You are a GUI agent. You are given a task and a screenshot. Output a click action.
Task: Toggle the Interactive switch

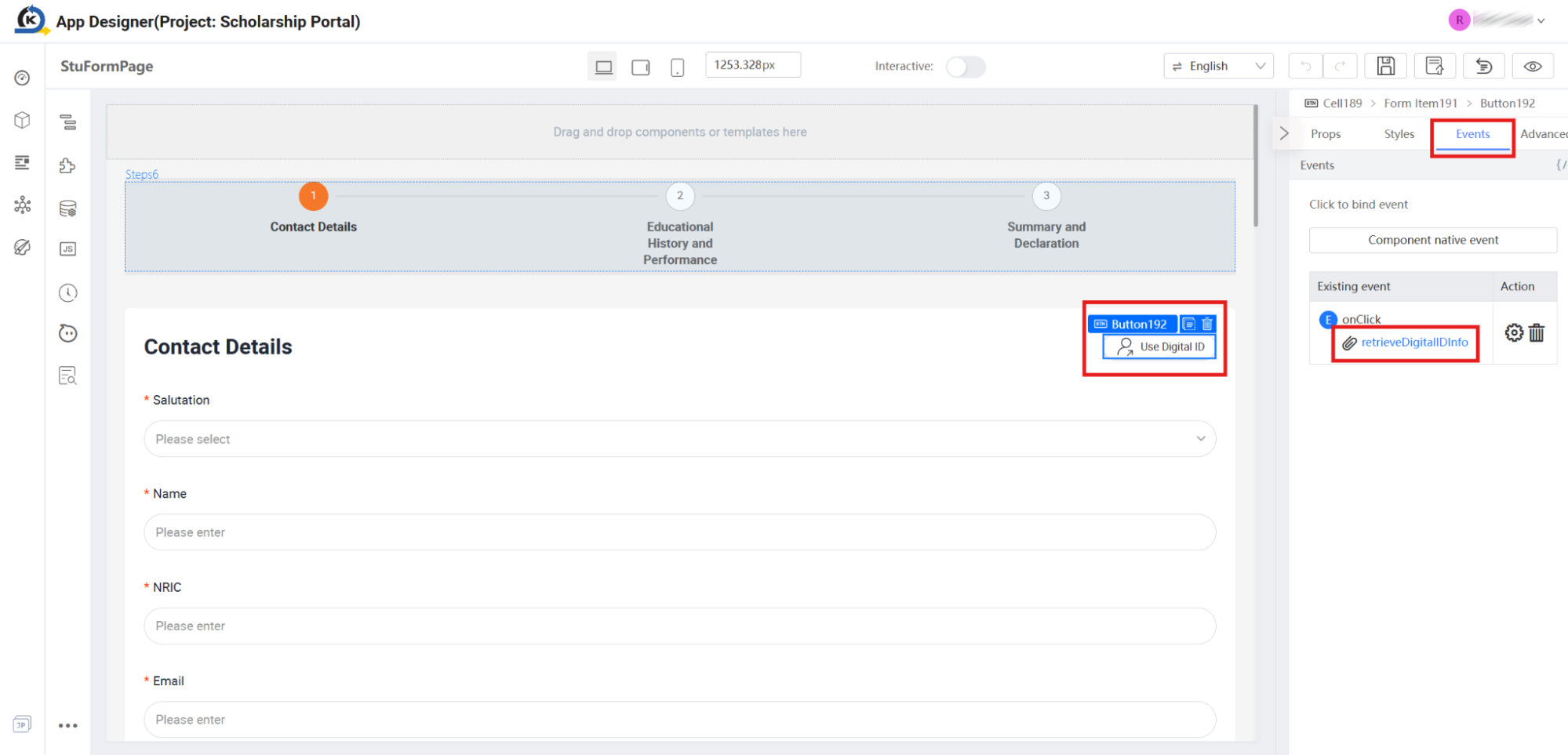[966, 67]
